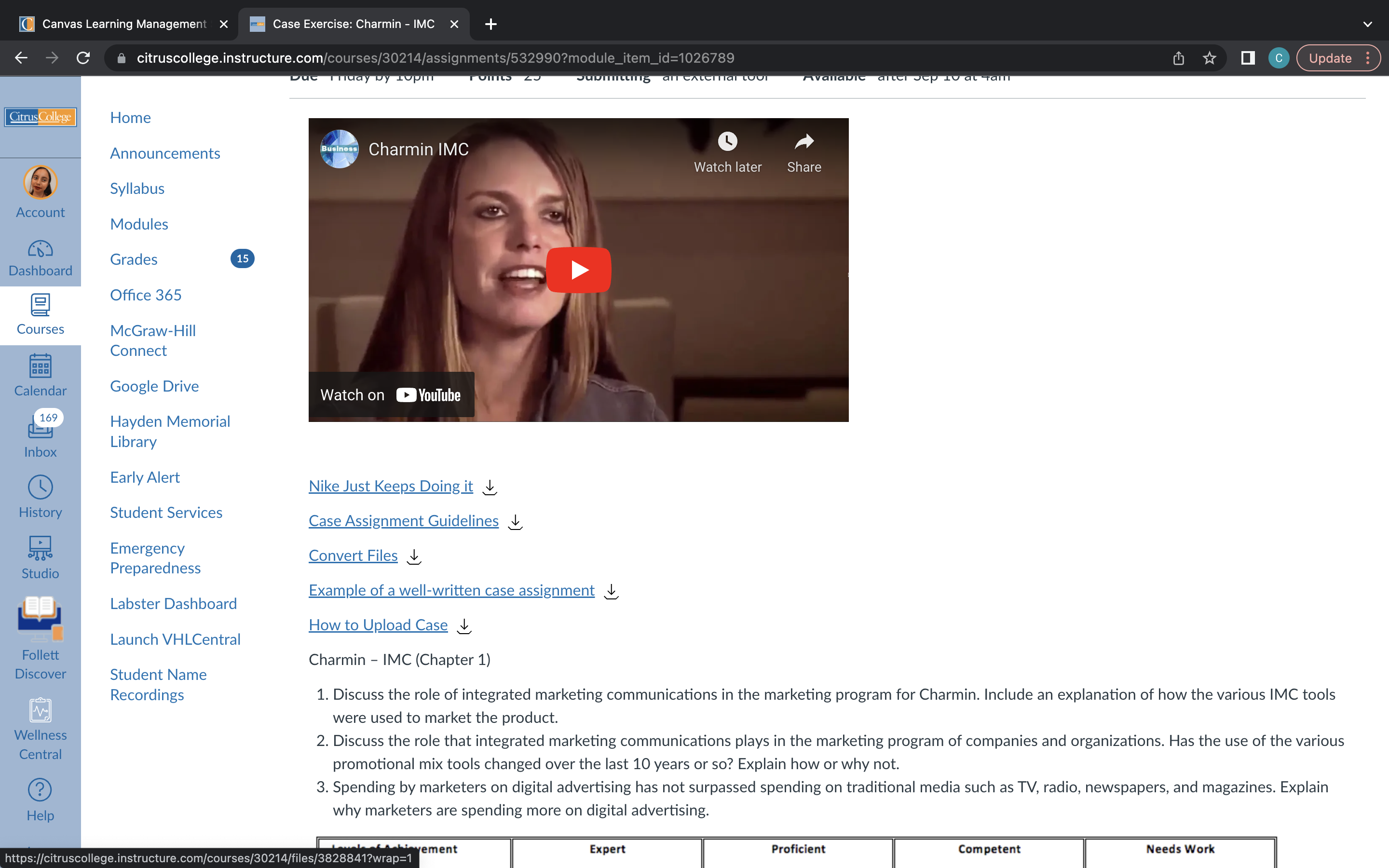The image size is (1389, 868).
Task: Open the browser three-dot menu
Action: point(1369,57)
